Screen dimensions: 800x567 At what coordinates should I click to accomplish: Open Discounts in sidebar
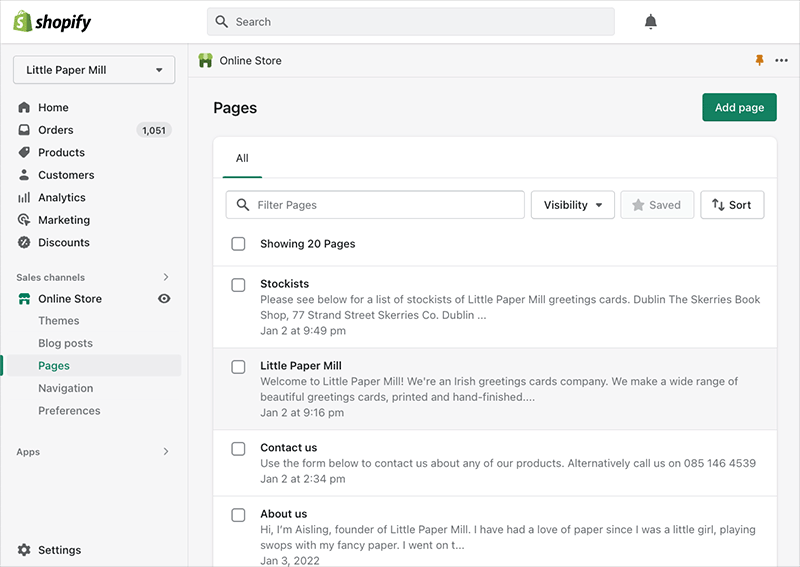point(64,242)
